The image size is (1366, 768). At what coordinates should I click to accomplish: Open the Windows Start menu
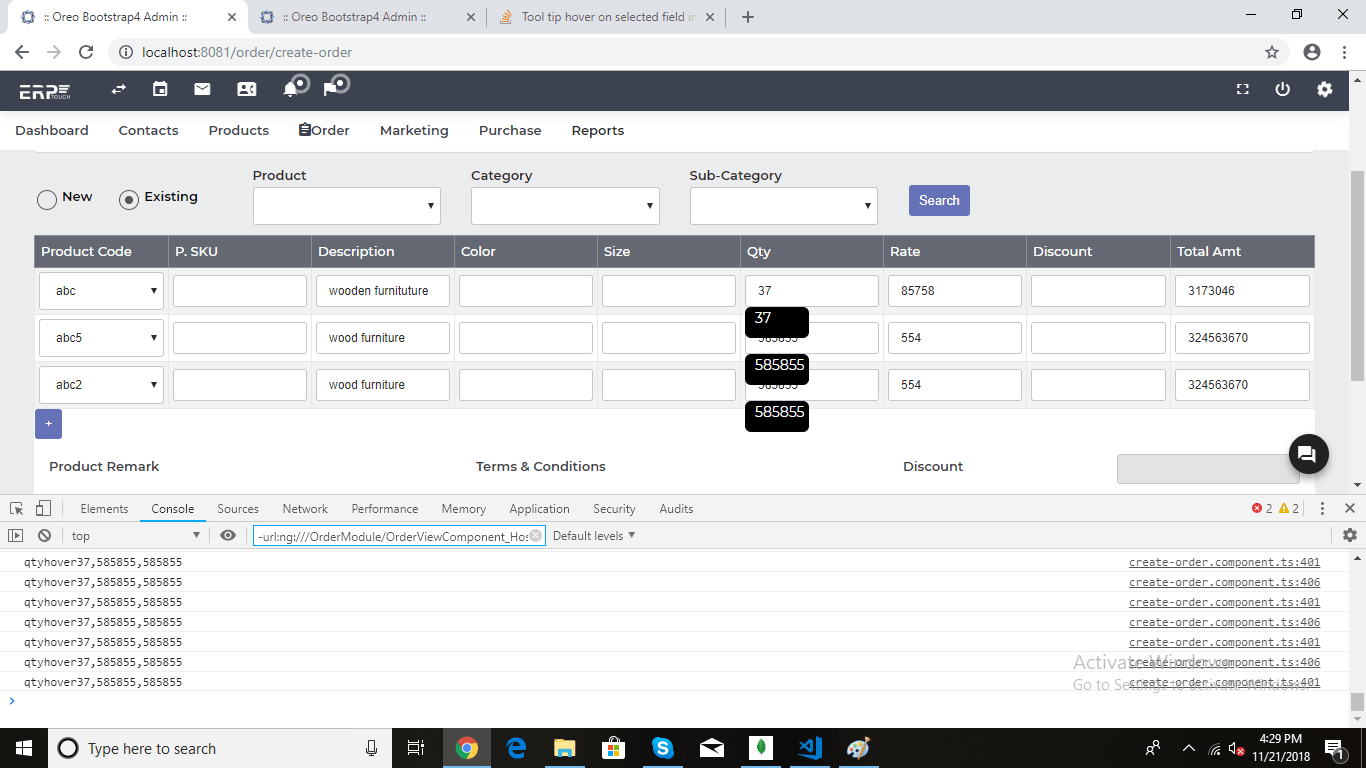point(23,748)
